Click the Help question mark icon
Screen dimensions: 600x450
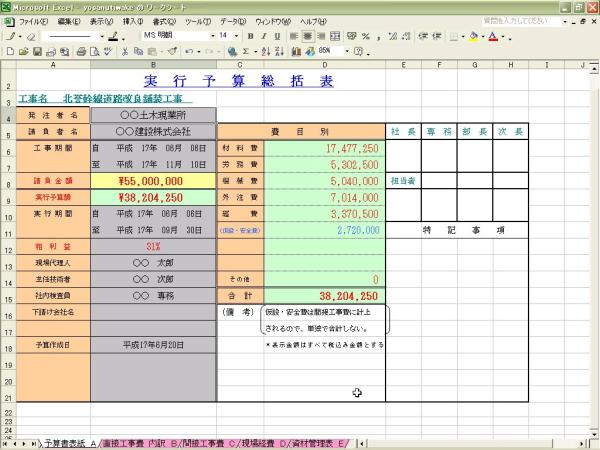[x=357, y=51]
